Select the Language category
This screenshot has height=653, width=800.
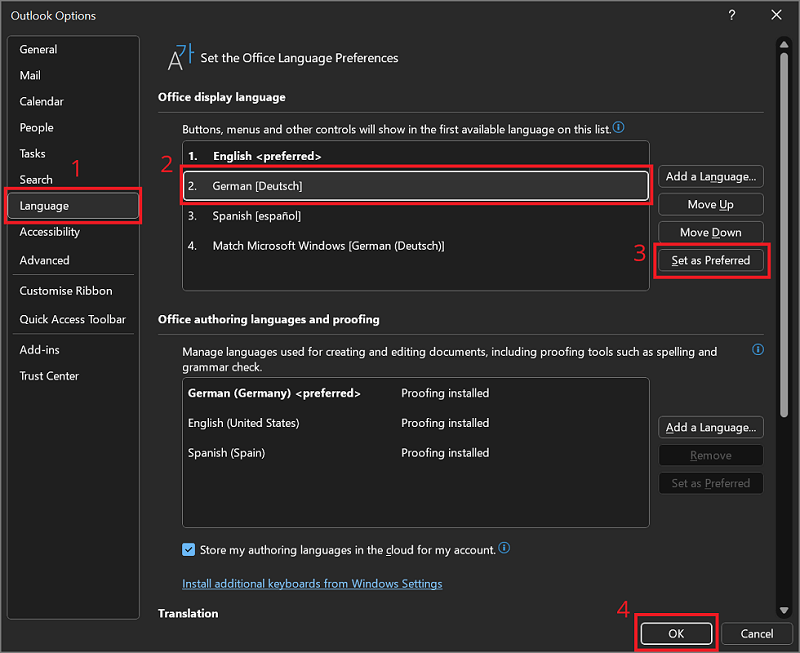73,206
